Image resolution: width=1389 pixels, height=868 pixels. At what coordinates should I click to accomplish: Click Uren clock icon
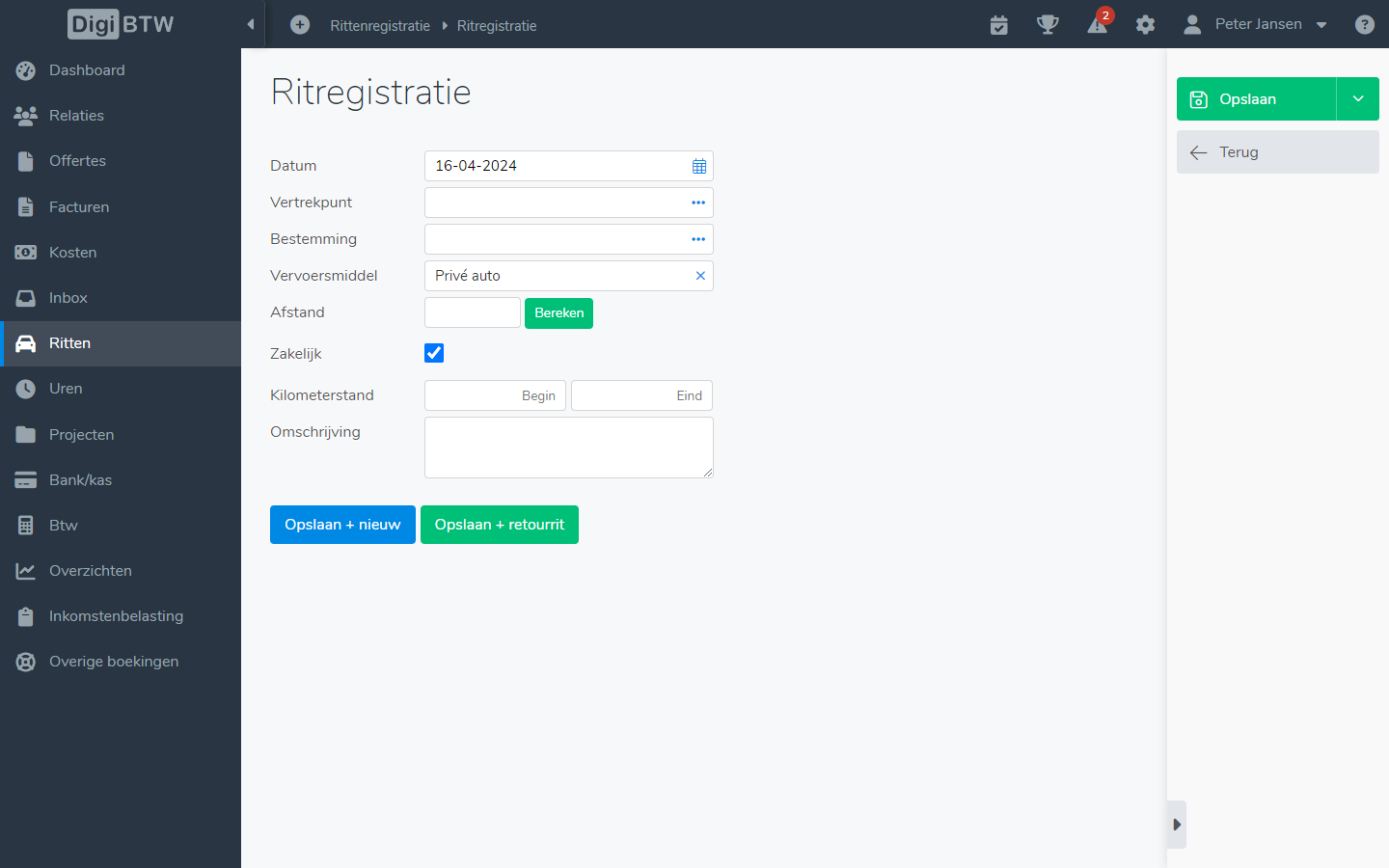click(x=26, y=389)
